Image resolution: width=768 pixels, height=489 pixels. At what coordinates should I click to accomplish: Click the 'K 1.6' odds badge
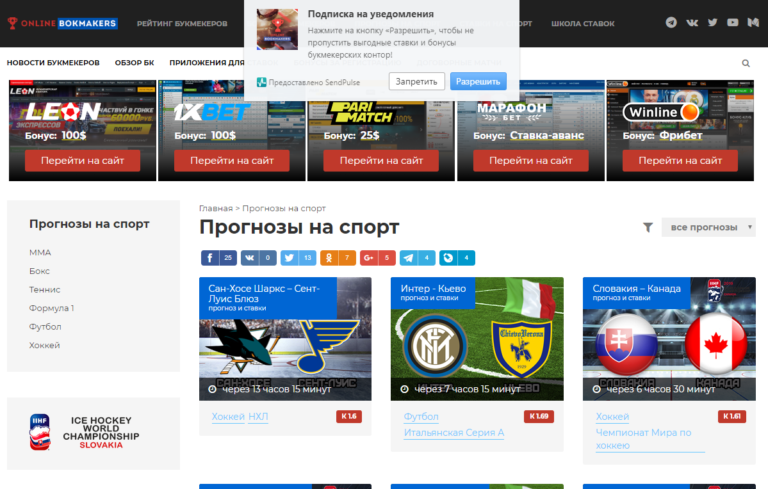(349, 416)
